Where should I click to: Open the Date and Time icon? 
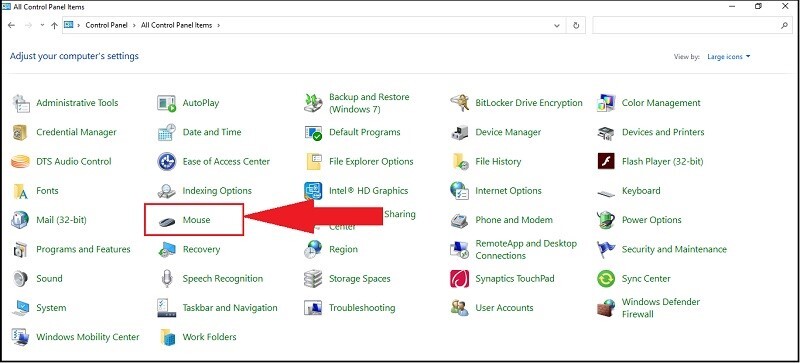click(167, 132)
